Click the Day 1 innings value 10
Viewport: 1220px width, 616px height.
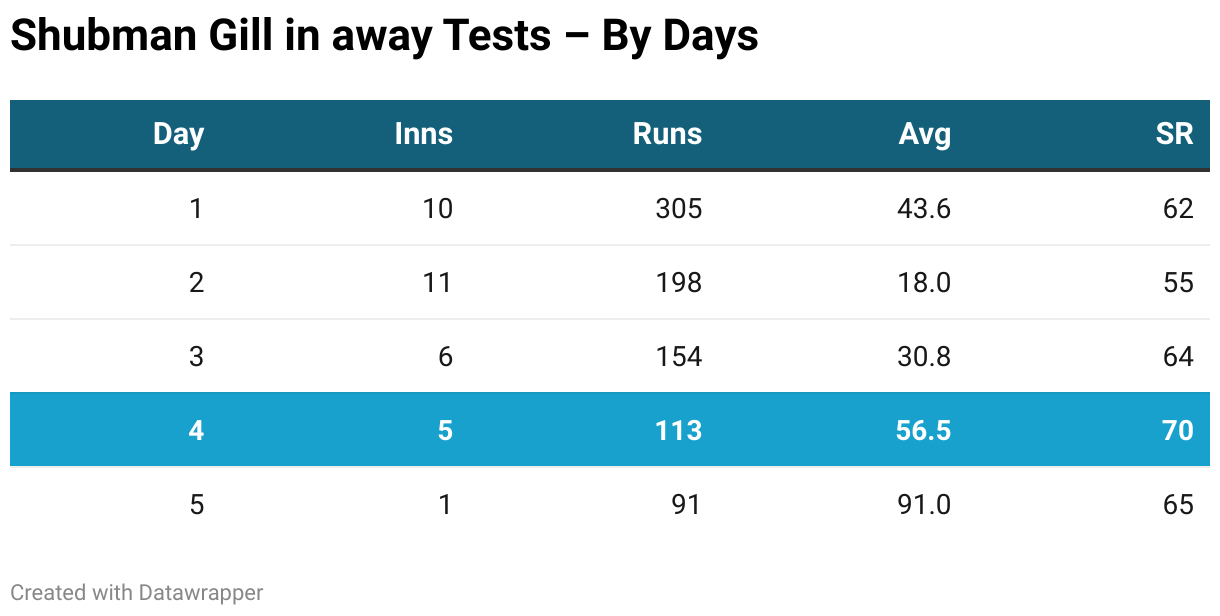coord(437,208)
